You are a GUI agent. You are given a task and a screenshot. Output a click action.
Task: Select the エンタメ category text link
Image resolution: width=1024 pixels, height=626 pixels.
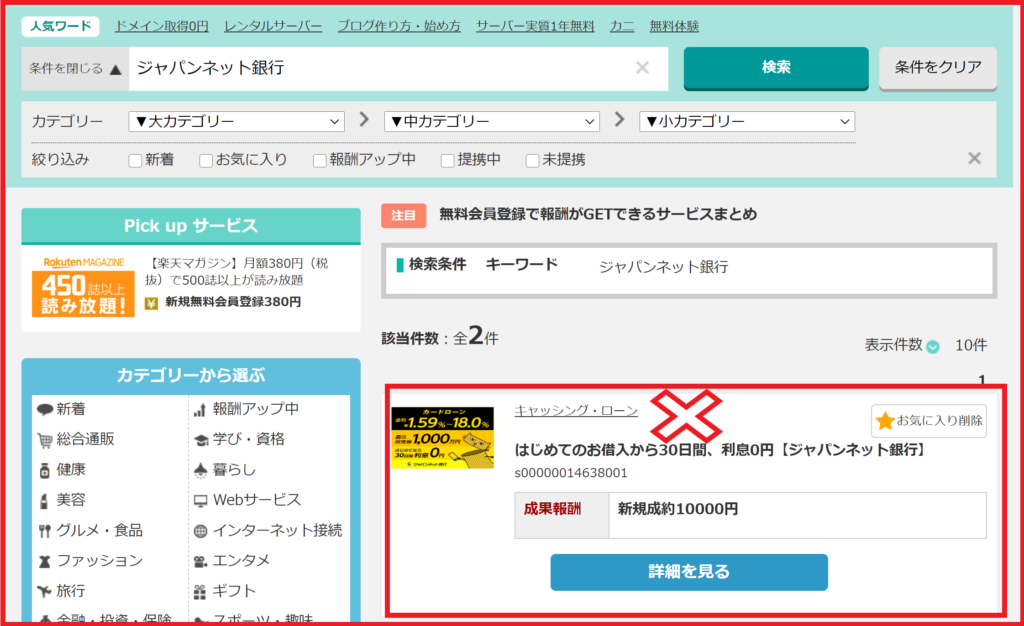(241, 561)
